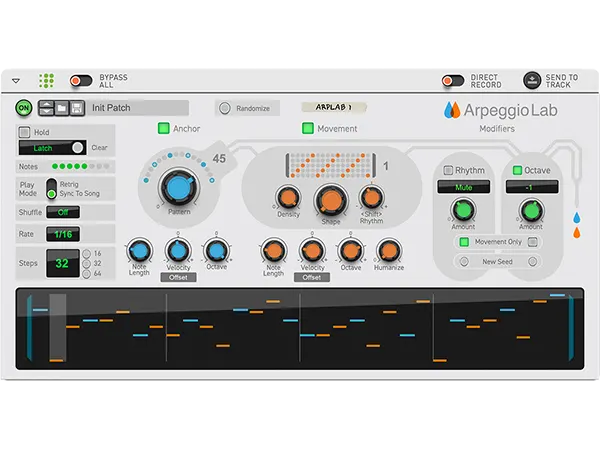Toggle the Latch slider switch
The height and width of the screenshot is (450, 600).
(53, 148)
